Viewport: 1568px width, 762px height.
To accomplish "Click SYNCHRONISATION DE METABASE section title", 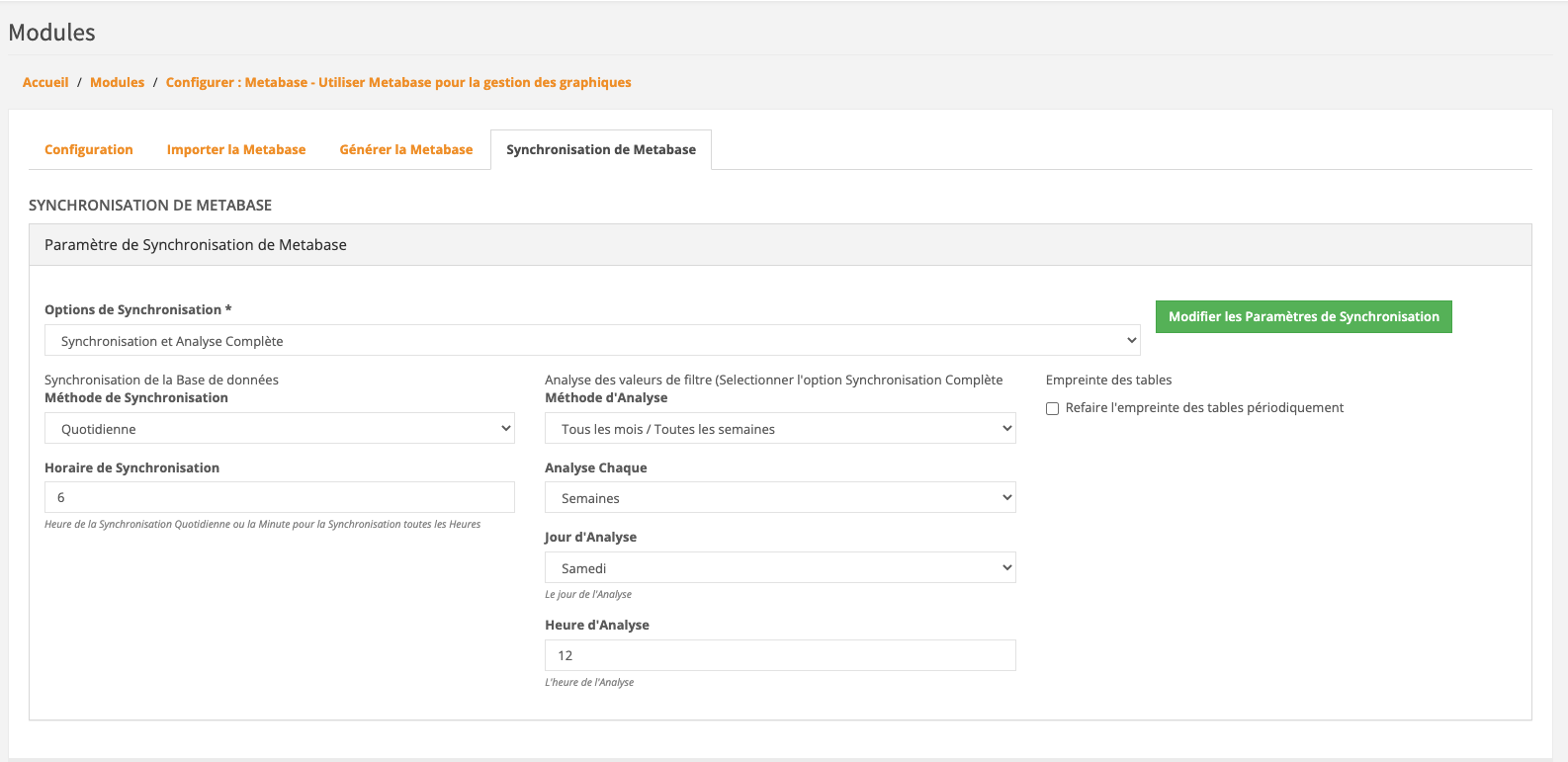I will 150,205.
